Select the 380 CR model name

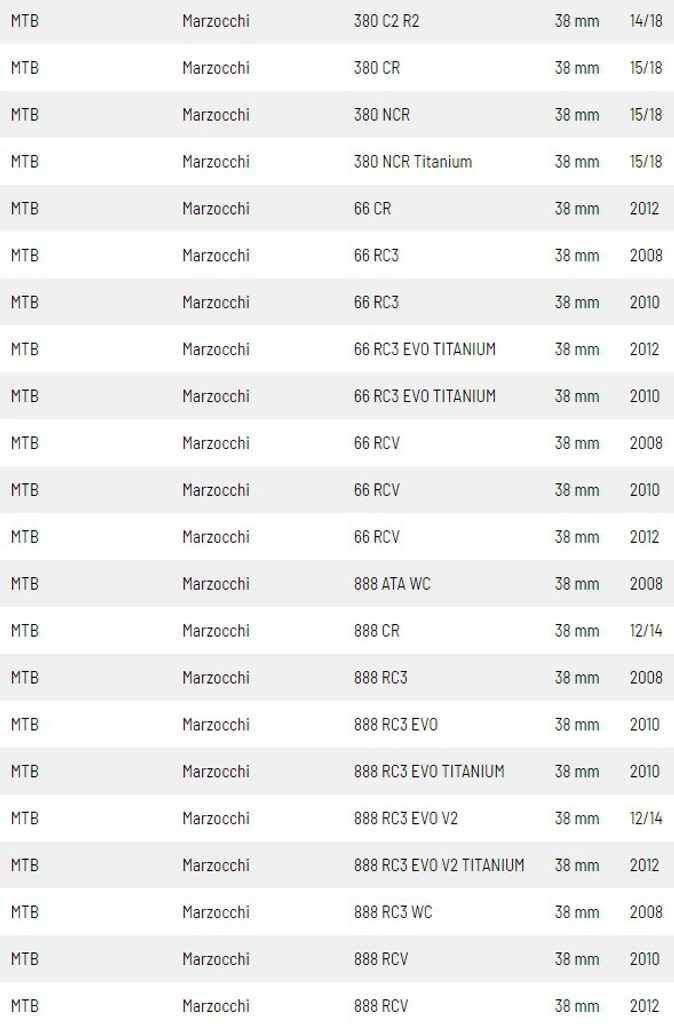pyautogui.click(x=377, y=68)
